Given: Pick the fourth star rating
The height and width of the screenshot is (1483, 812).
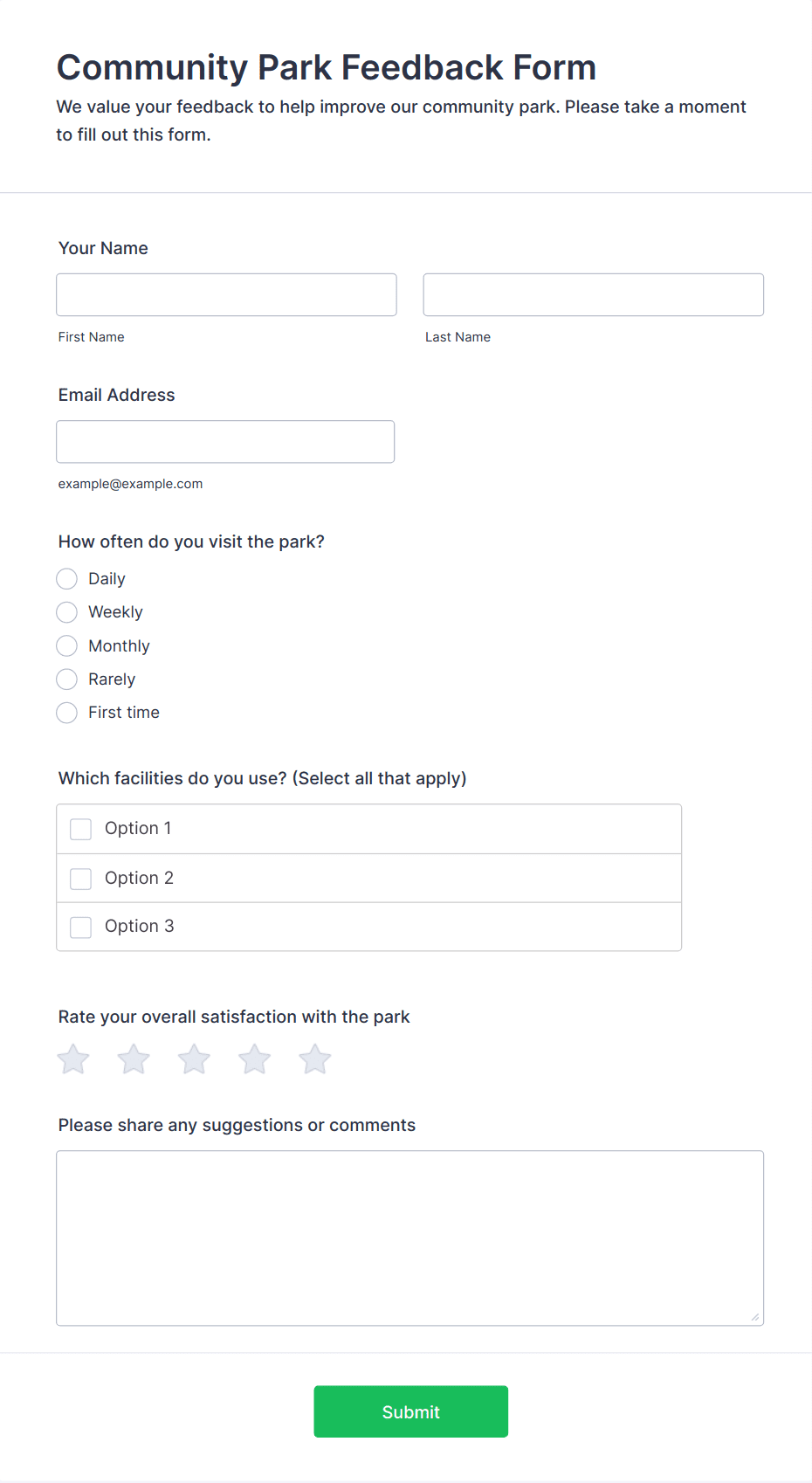Looking at the screenshot, I should [255, 1059].
